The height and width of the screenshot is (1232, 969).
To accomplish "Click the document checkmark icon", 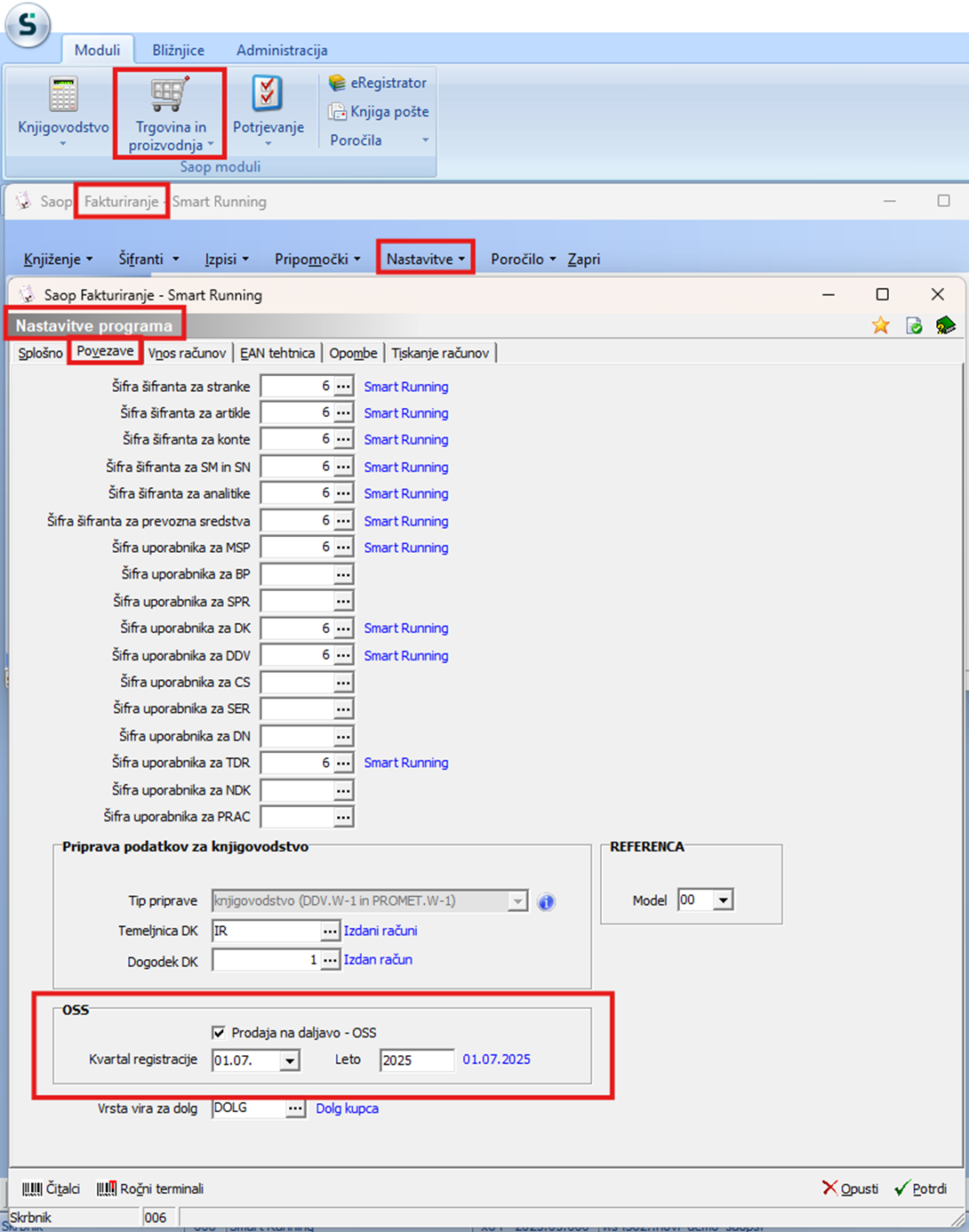I will [914, 325].
